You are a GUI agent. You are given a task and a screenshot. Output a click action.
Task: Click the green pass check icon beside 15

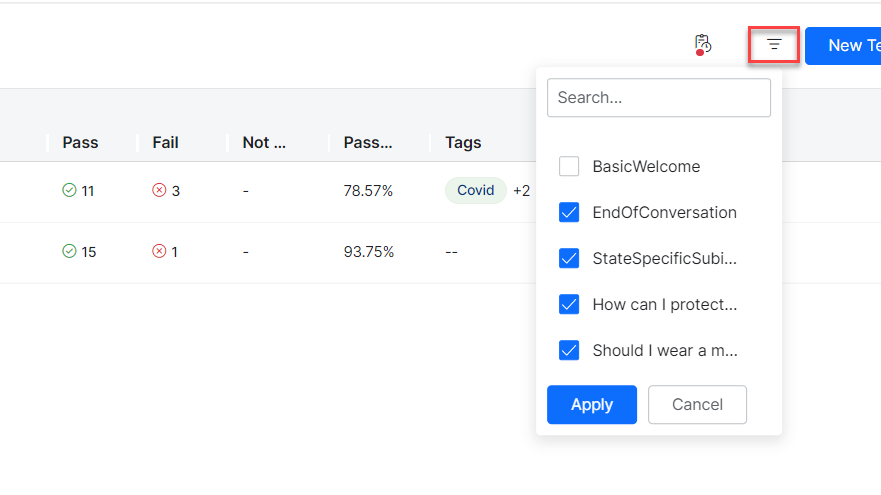tap(69, 251)
